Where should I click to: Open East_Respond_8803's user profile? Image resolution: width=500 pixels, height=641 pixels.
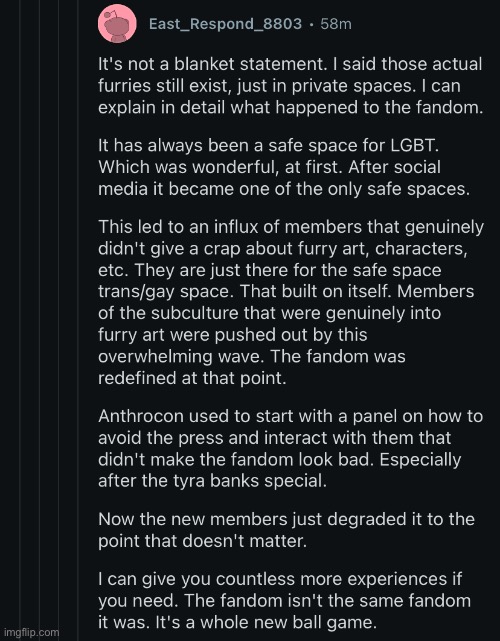point(225,24)
